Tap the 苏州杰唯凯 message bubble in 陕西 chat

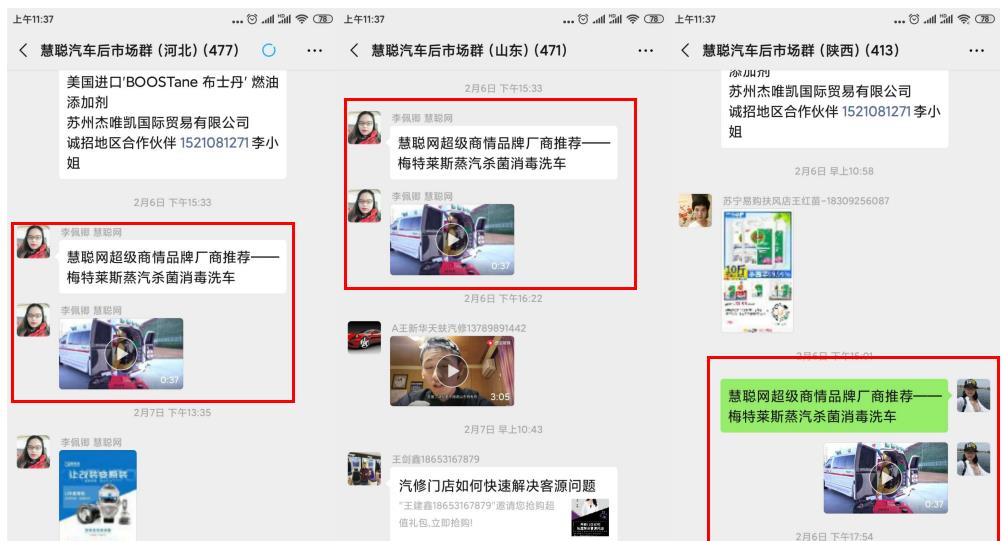tap(834, 109)
